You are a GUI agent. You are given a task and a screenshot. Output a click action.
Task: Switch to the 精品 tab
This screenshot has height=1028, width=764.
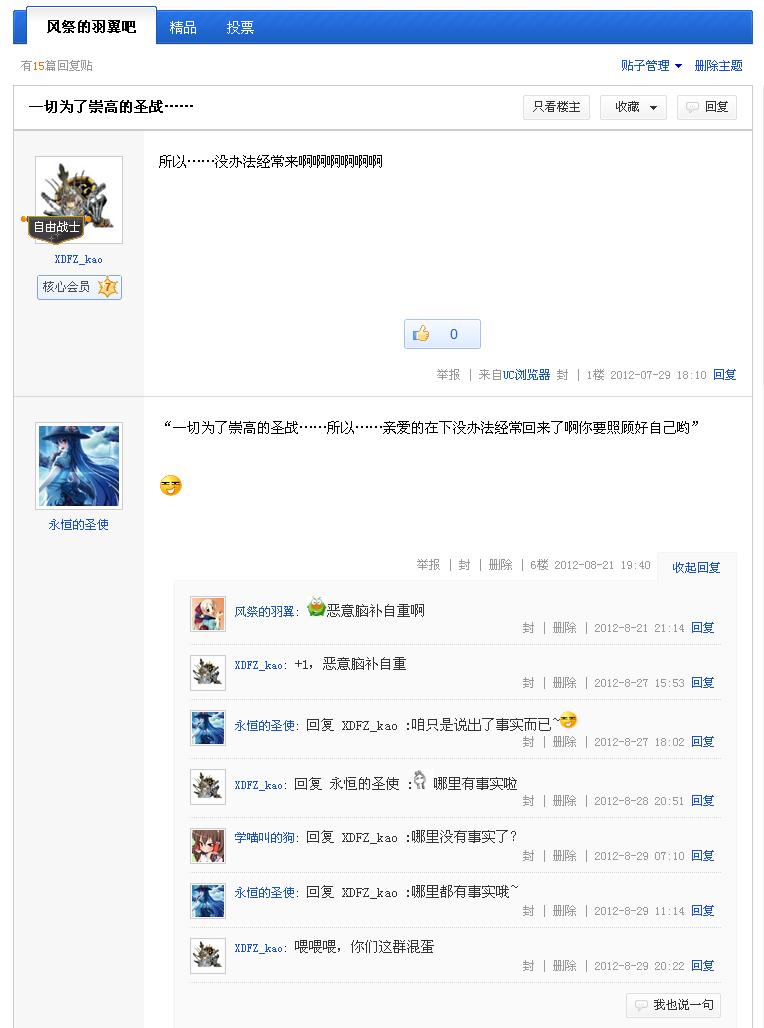(183, 28)
